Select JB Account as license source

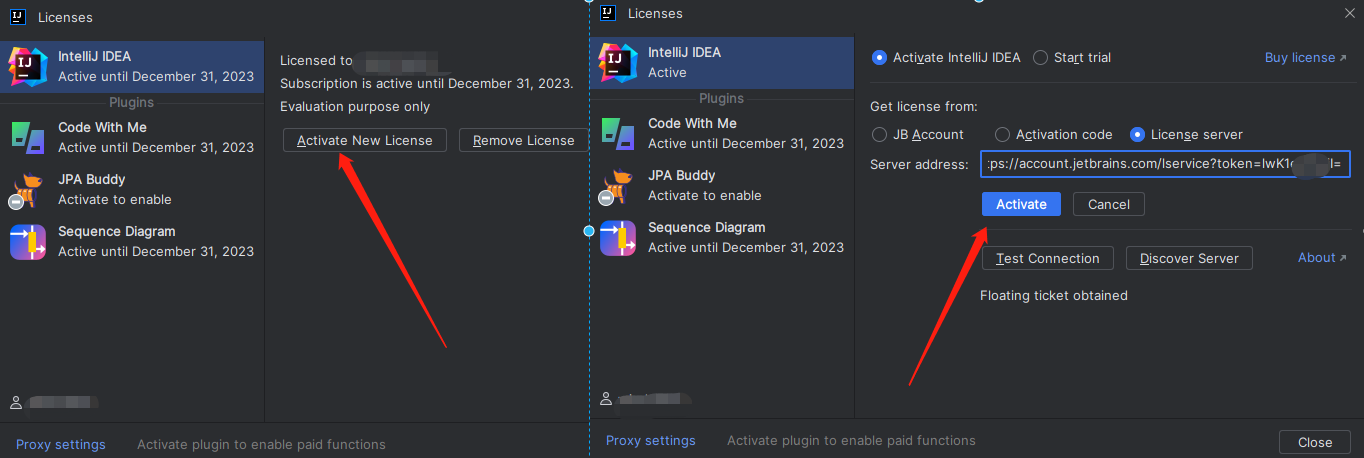click(x=880, y=135)
